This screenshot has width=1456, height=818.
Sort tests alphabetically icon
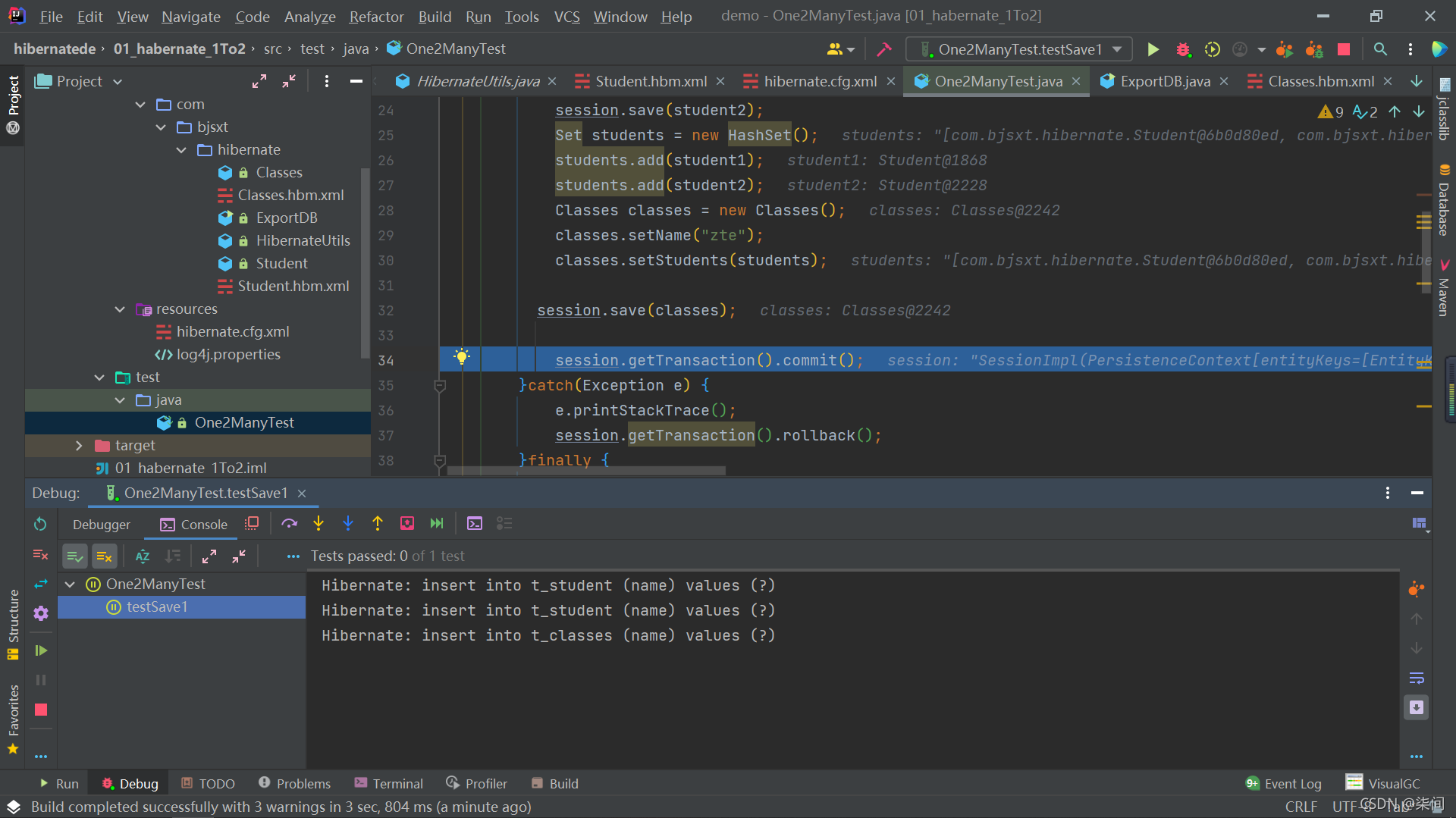tap(143, 556)
